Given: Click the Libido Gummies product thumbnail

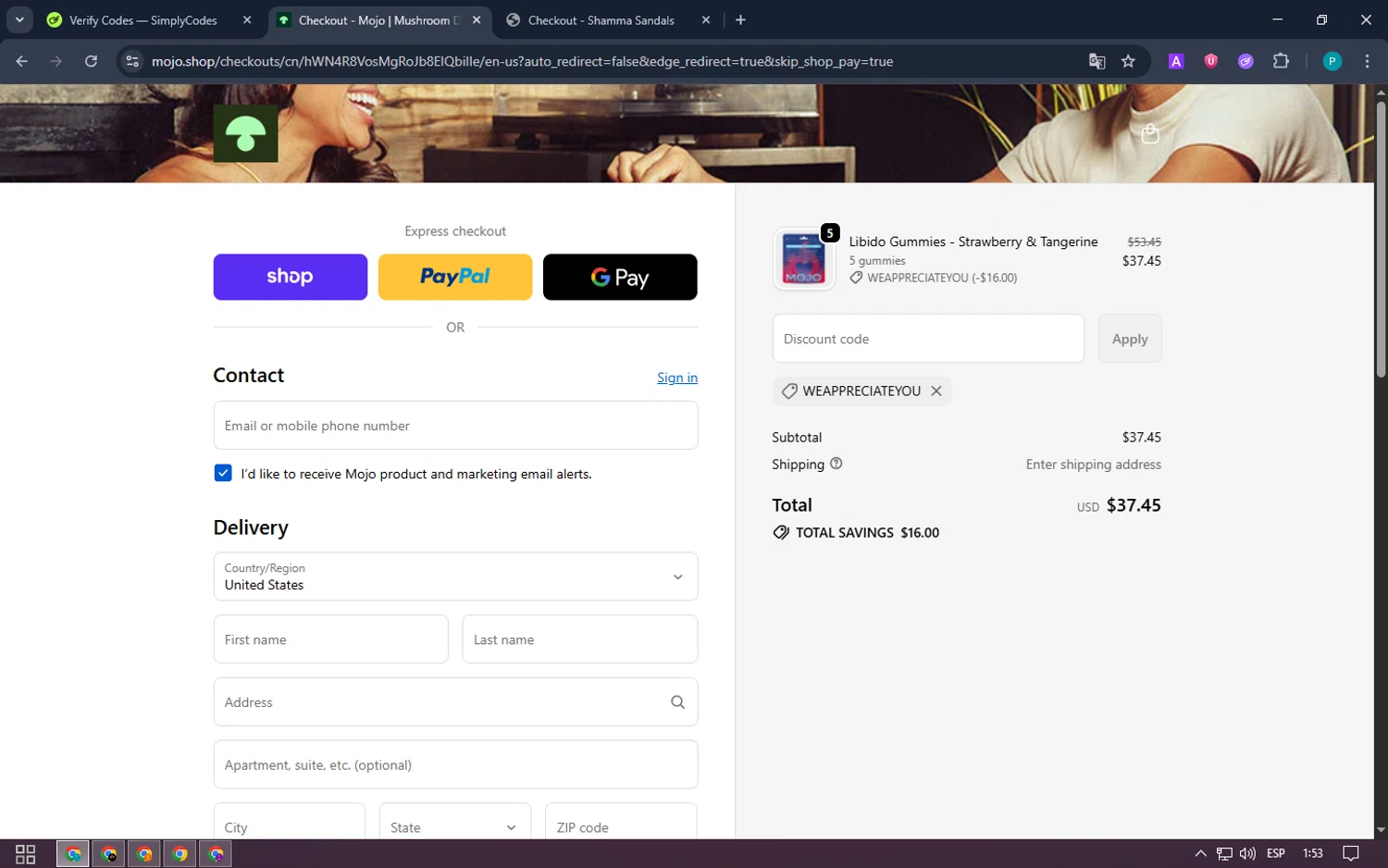Looking at the screenshot, I should [x=803, y=259].
